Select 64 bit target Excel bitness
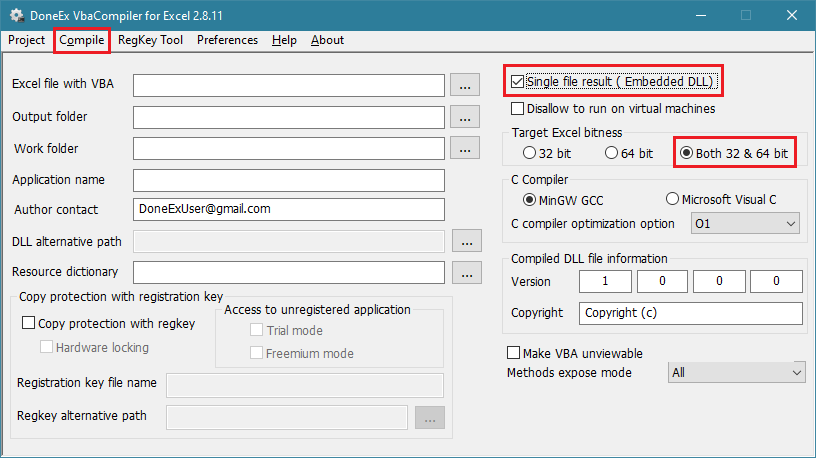 (611, 153)
